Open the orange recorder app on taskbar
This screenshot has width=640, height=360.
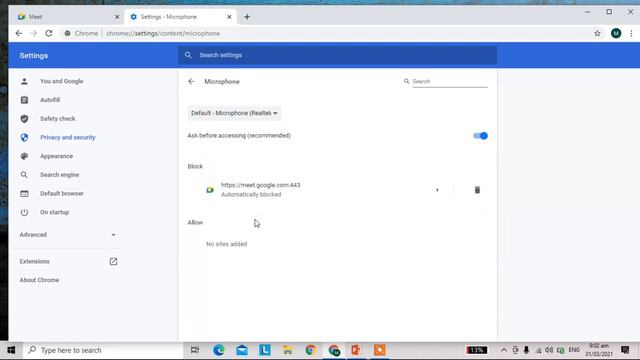pos(380,350)
